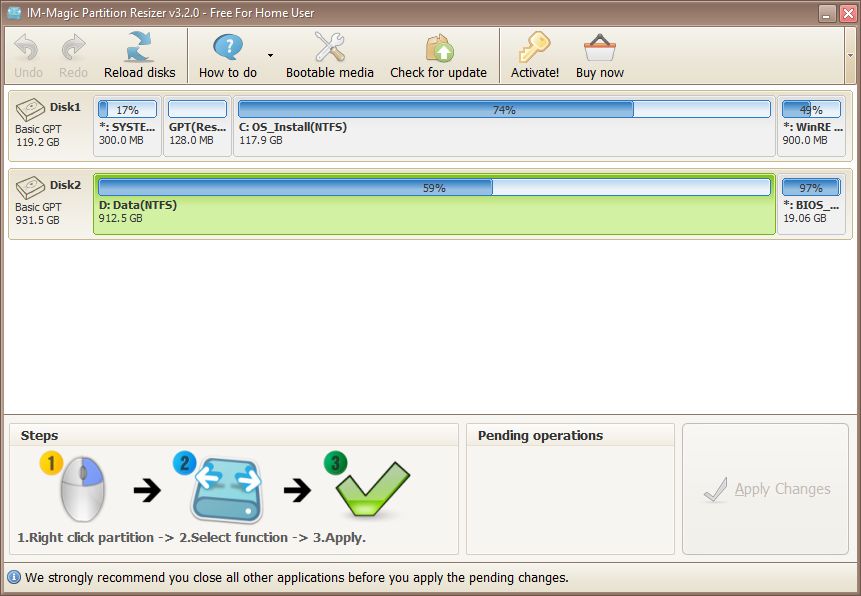Click the Check for update icon
The height and width of the screenshot is (596, 861).
coord(439,47)
